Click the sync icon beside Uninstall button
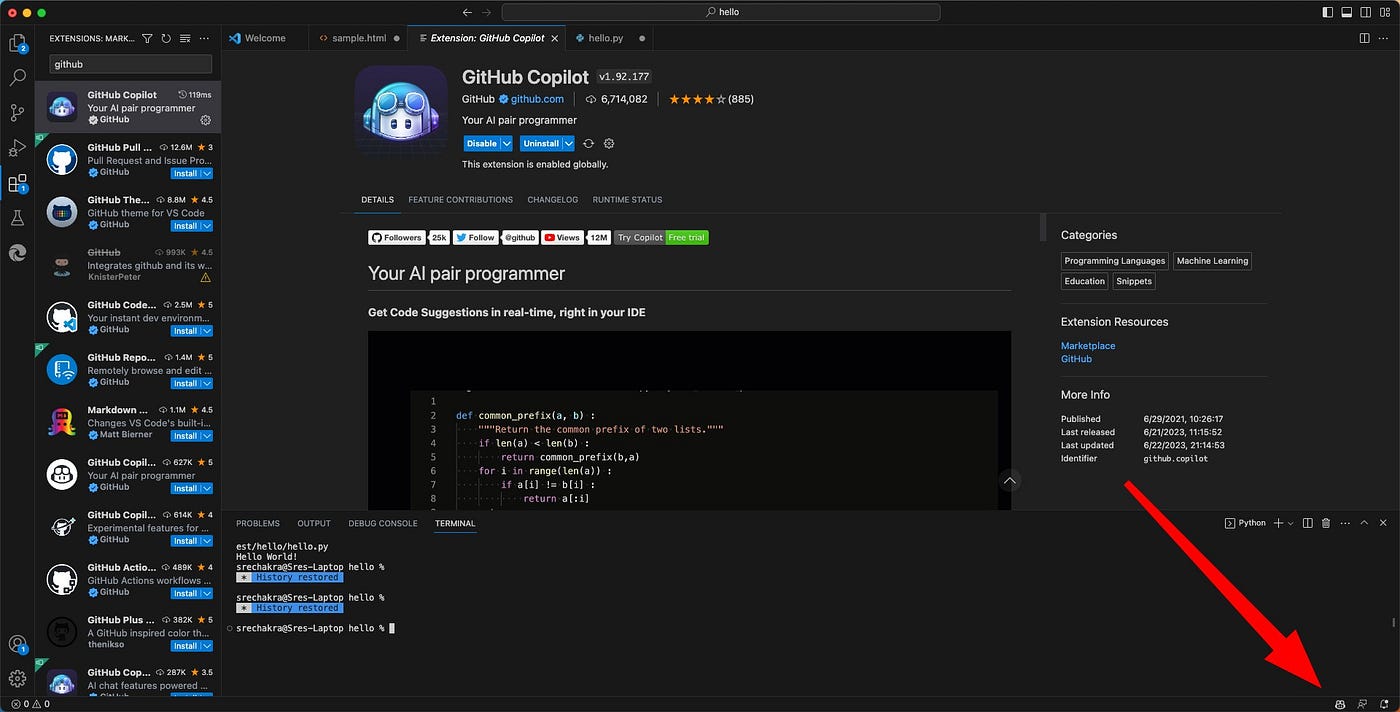This screenshot has height=712, width=1400. 588,144
